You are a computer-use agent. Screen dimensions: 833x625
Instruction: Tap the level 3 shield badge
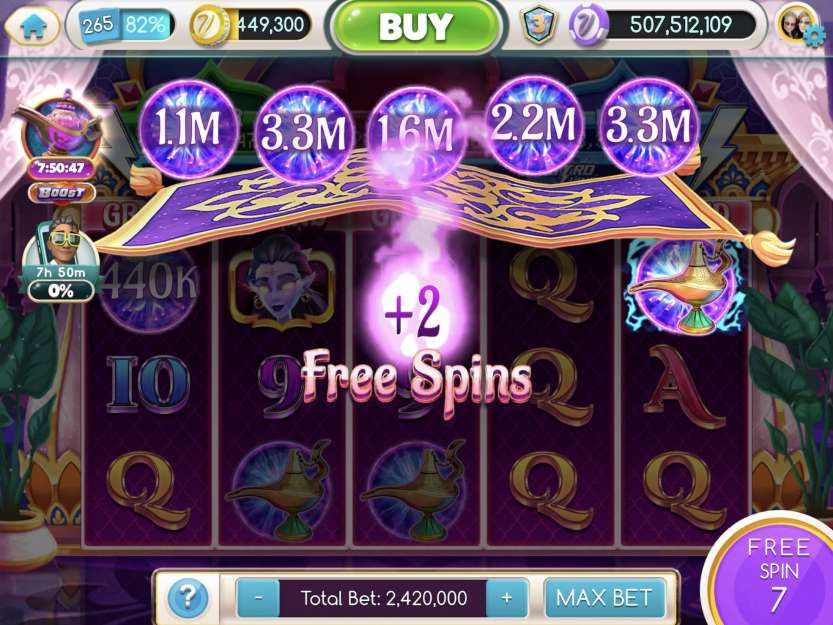[539, 25]
